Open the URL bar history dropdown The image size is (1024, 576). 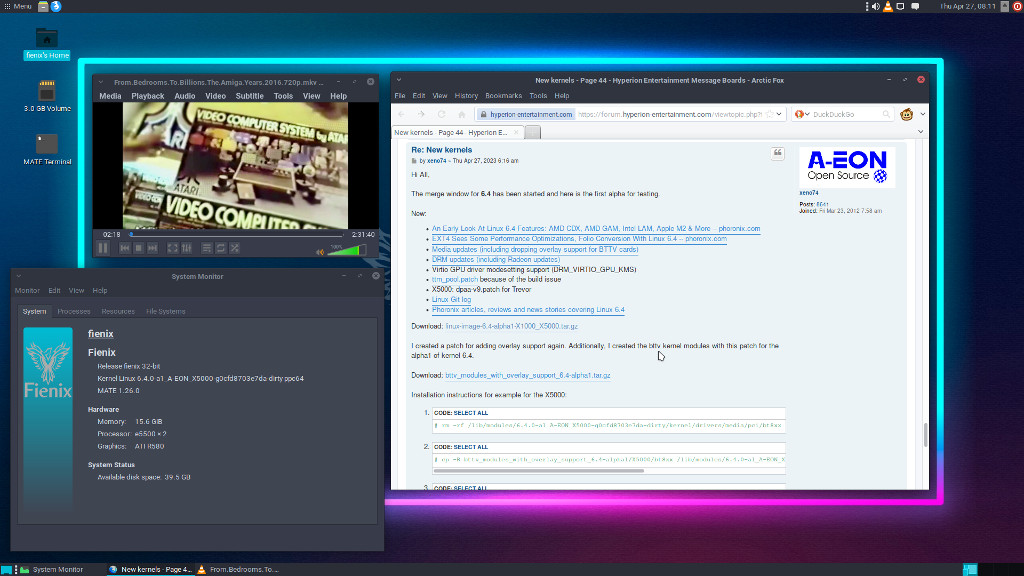(779, 114)
